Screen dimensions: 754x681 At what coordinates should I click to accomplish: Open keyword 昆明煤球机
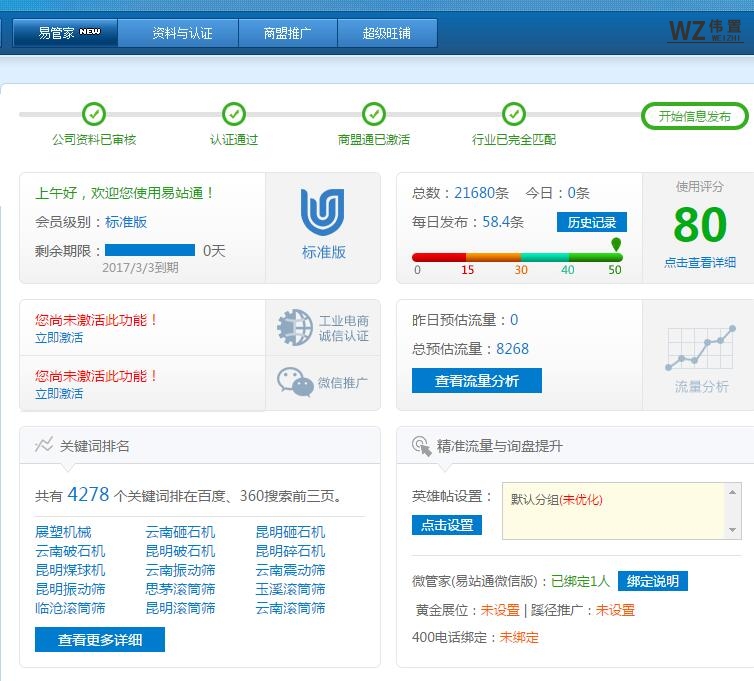(70, 570)
